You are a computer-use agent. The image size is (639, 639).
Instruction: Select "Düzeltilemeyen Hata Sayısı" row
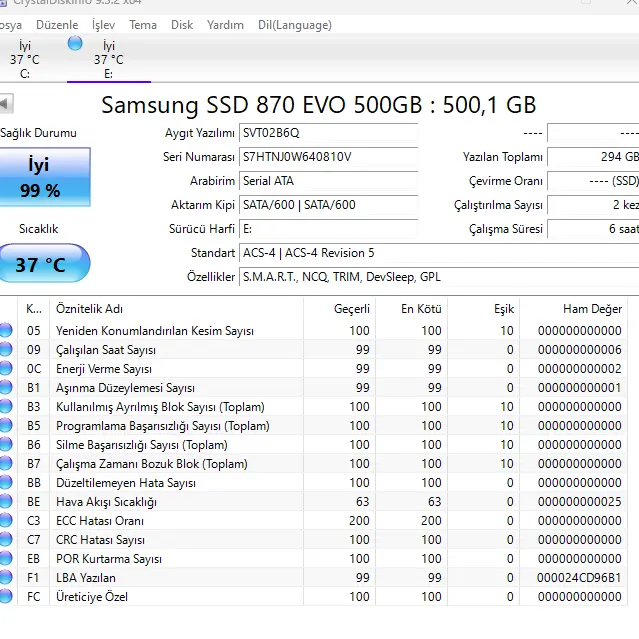313,483
